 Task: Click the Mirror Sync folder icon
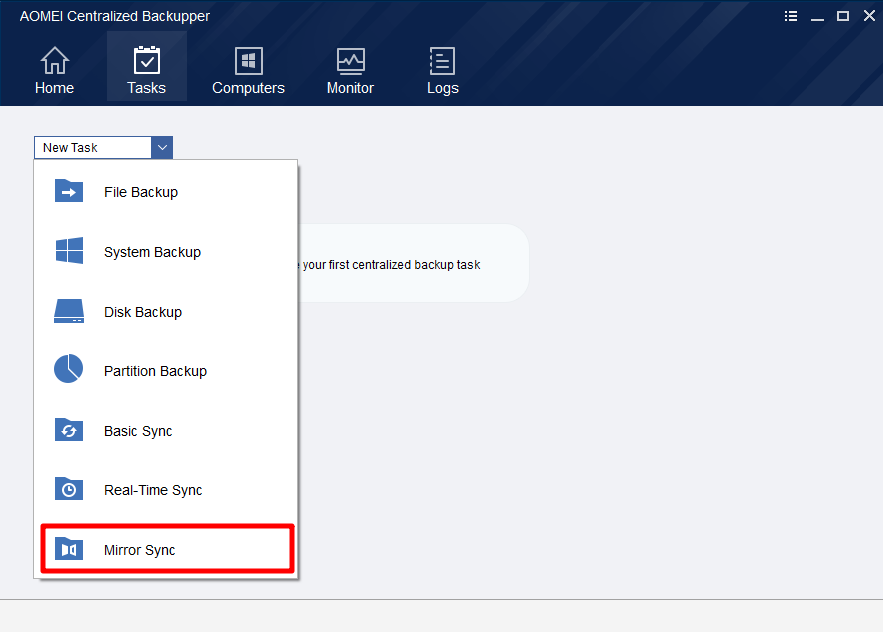[x=69, y=549]
